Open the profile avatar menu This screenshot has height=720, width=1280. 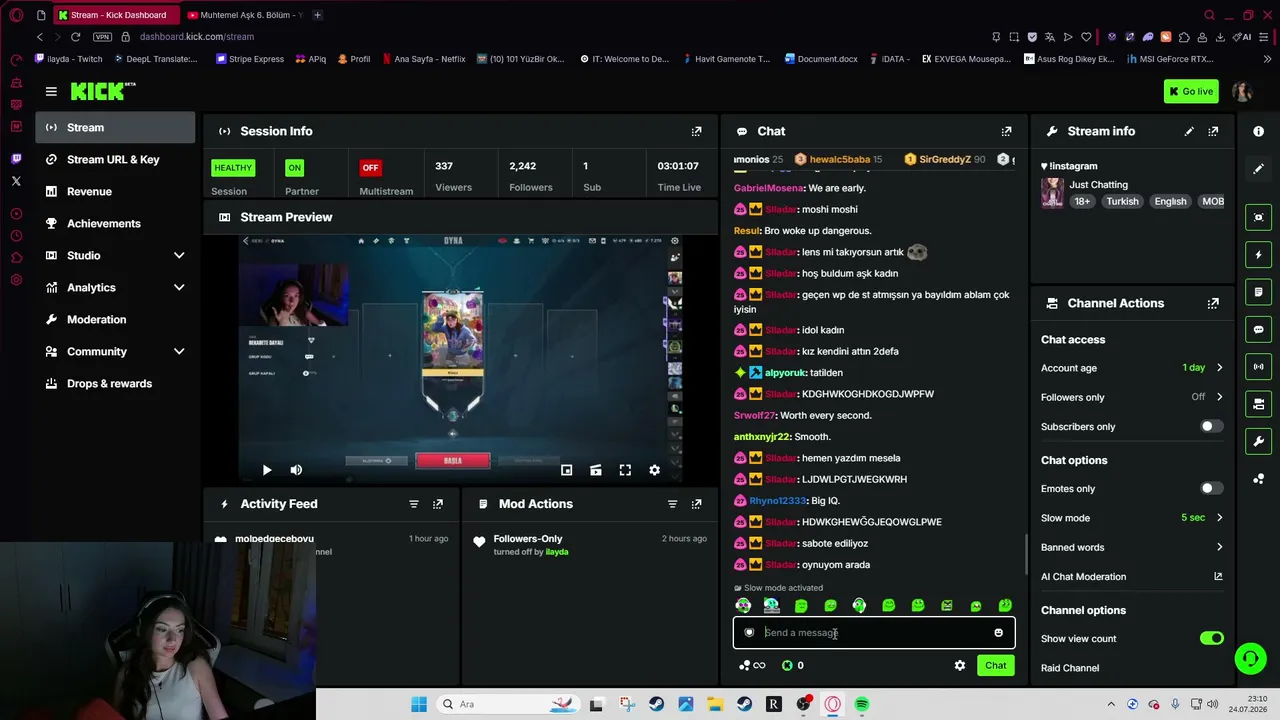coord(1242,91)
